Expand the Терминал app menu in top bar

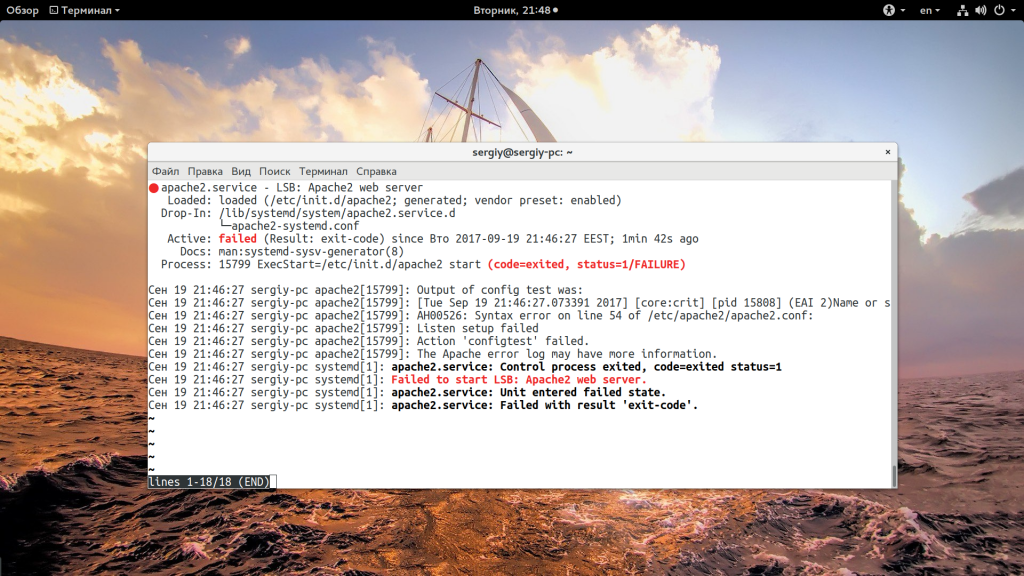tap(91, 10)
